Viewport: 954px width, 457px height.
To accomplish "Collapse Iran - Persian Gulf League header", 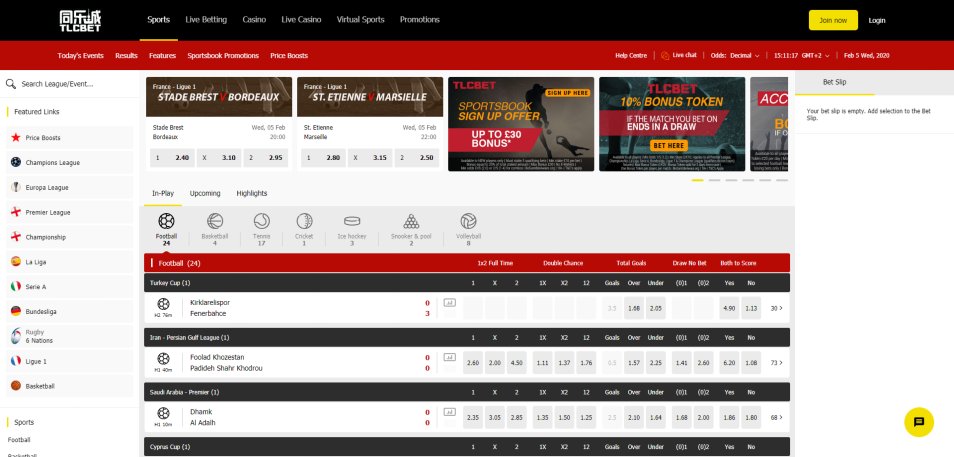I will click(x=467, y=338).
